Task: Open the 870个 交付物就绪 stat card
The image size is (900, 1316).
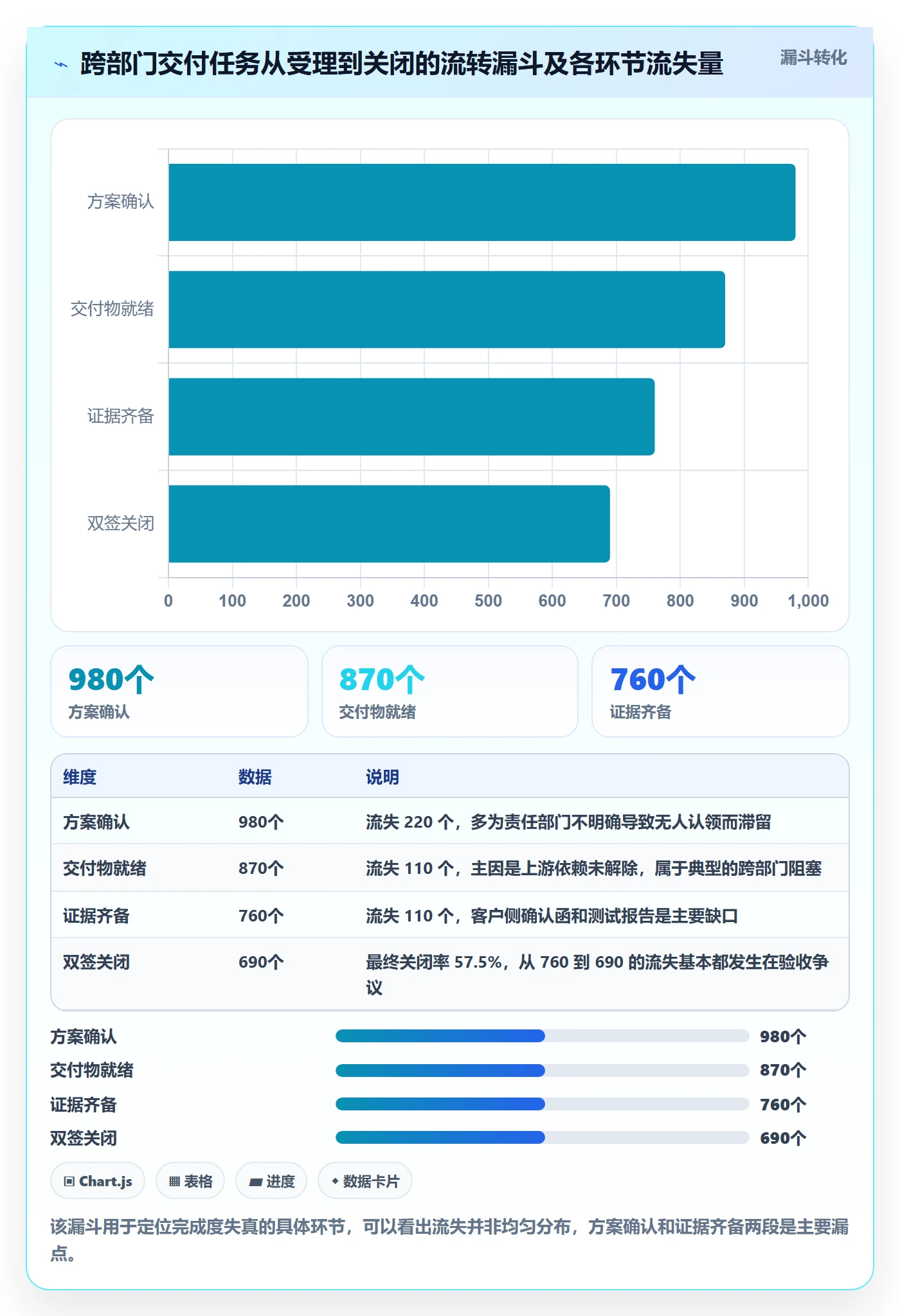Action: [x=450, y=691]
